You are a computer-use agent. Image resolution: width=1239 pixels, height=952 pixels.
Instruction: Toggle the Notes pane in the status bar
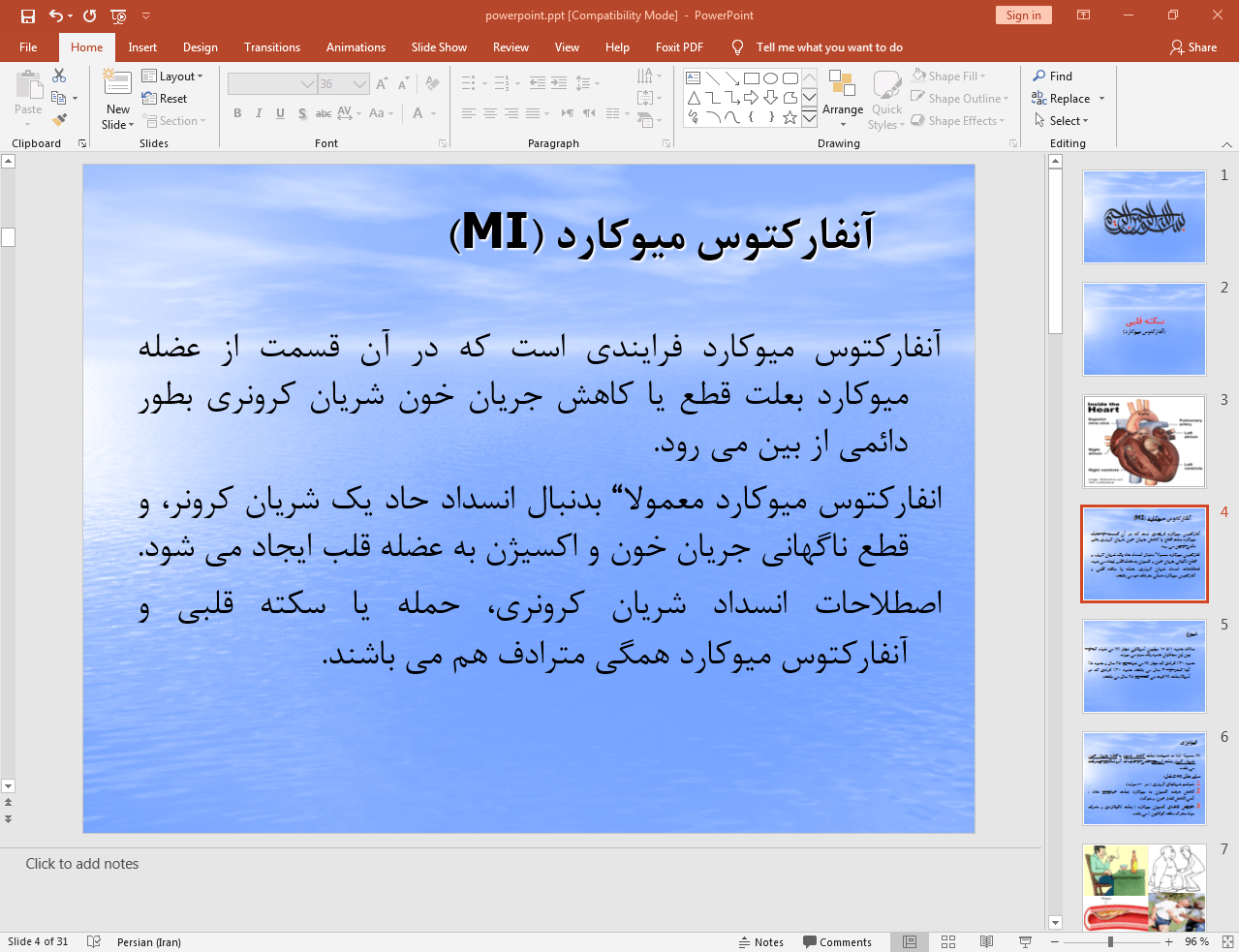[760, 941]
